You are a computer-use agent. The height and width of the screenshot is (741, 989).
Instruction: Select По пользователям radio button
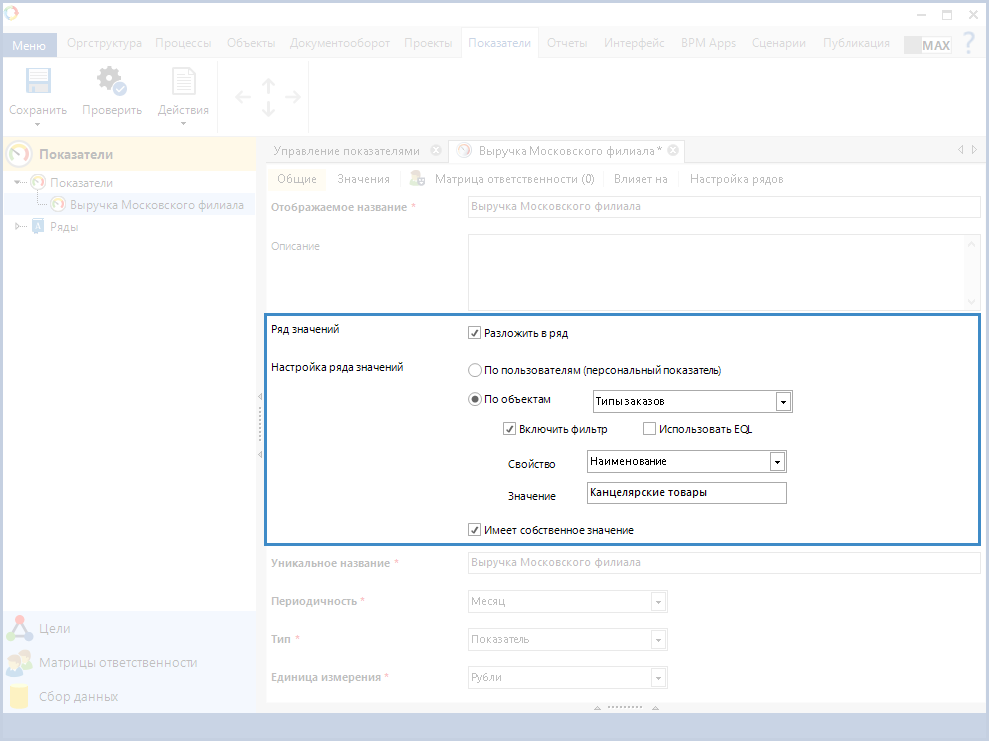click(475, 370)
